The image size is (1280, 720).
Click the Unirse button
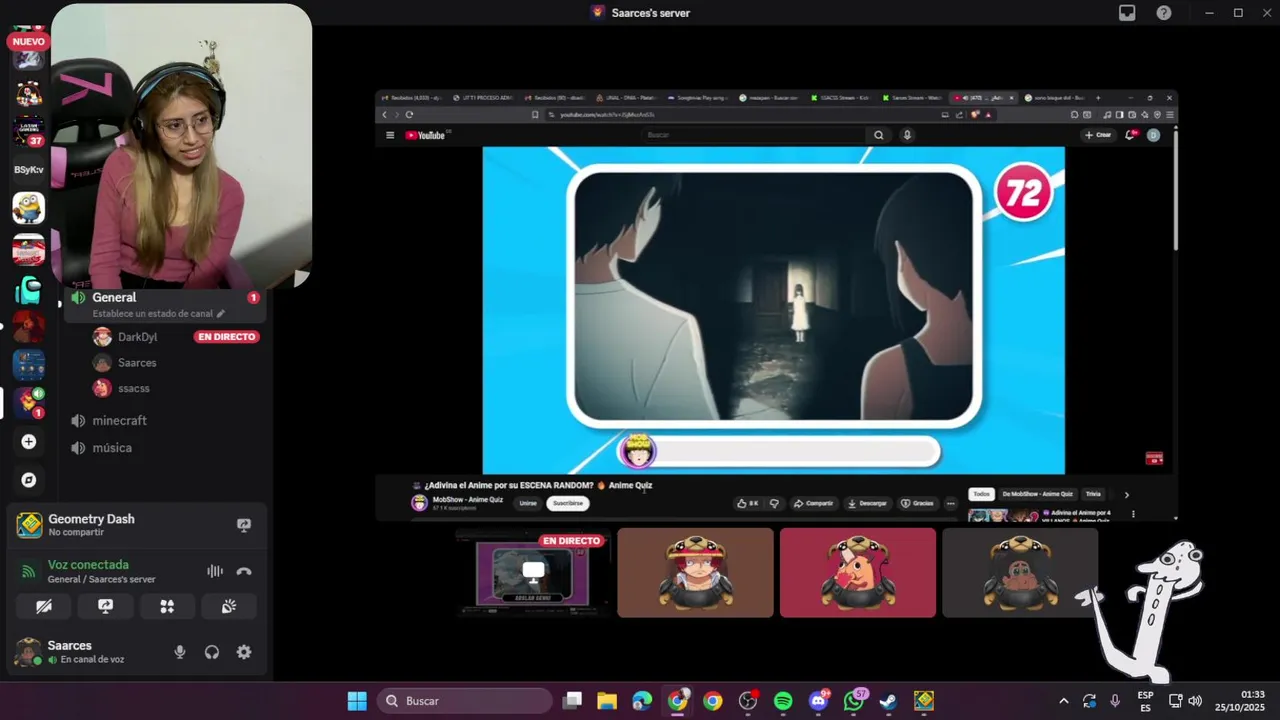click(x=528, y=503)
